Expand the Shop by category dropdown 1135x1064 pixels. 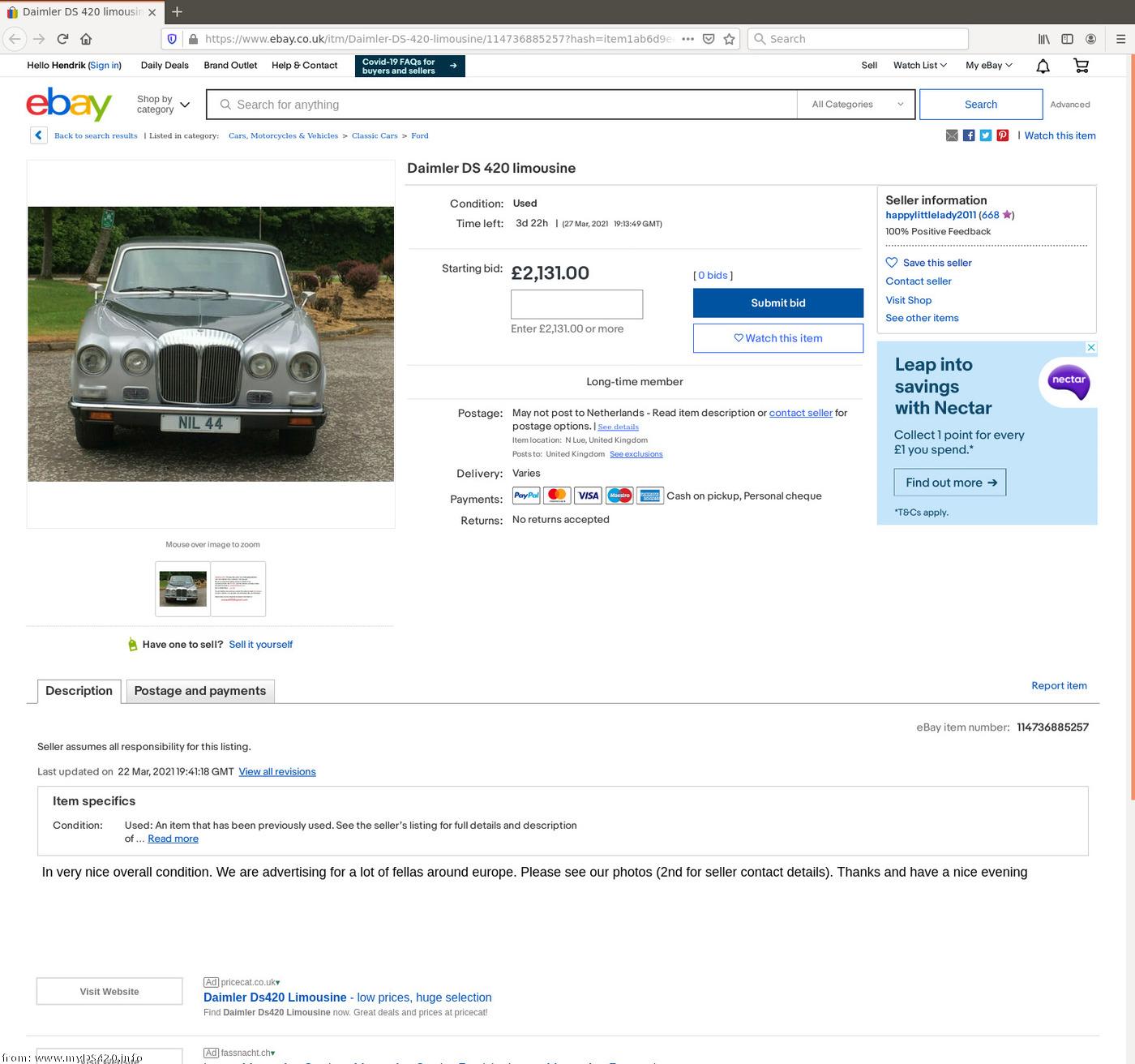point(163,105)
